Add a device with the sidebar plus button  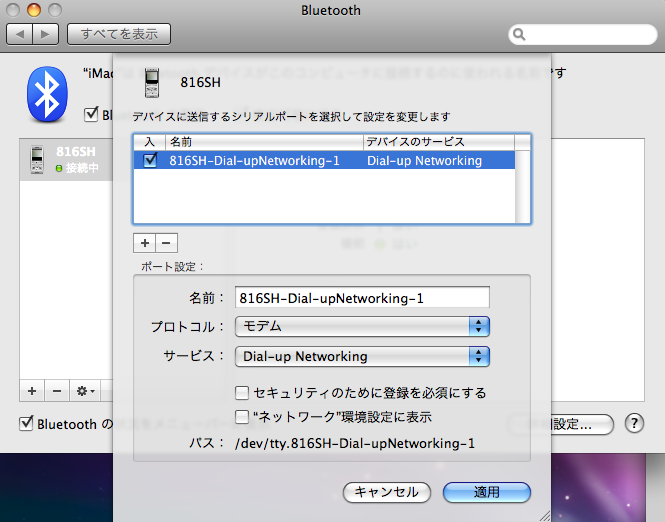tap(32, 391)
